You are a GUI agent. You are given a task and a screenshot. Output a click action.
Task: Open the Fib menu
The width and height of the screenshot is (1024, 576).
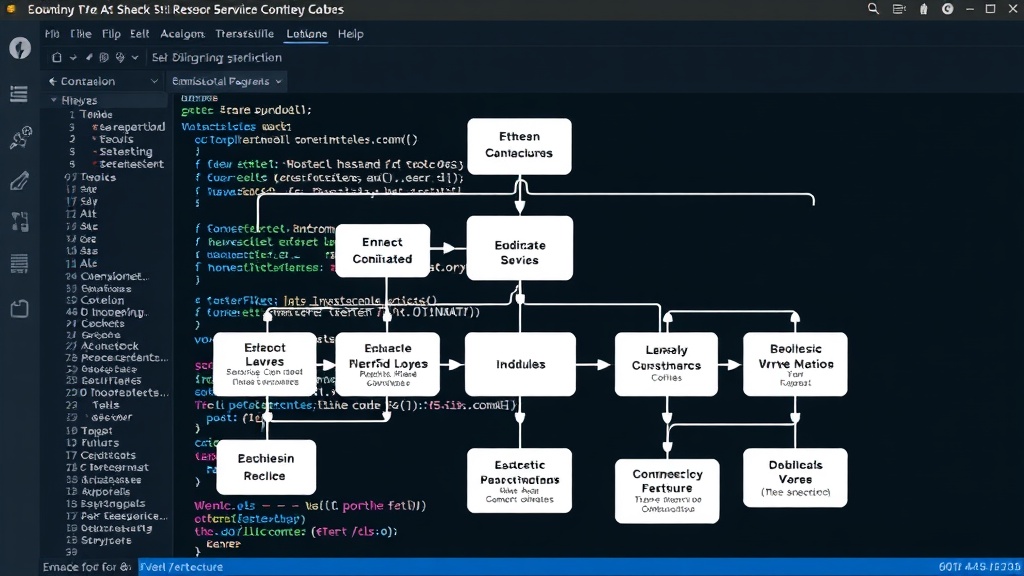tap(52, 34)
